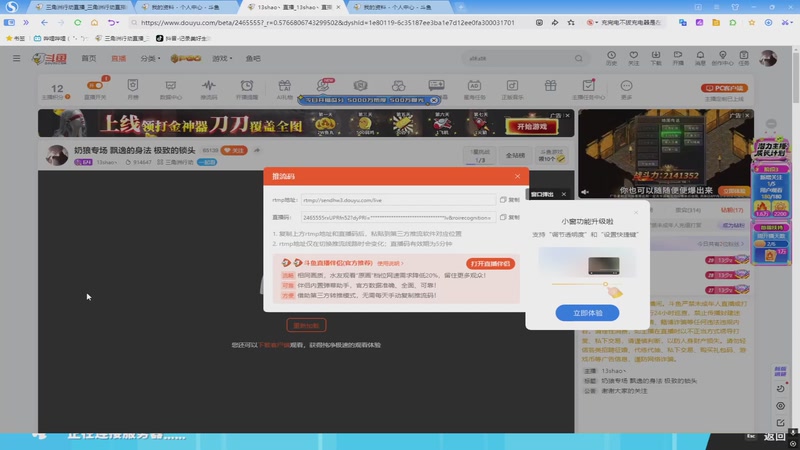Click the 直播码 stream key field

398,217
